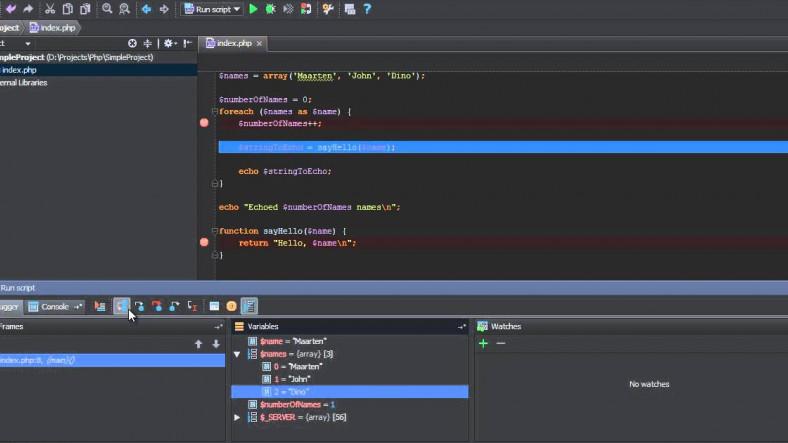Viewport: 788px width, 443px height.
Task: Click the Debug bug icon
Action: [x=271, y=9]
